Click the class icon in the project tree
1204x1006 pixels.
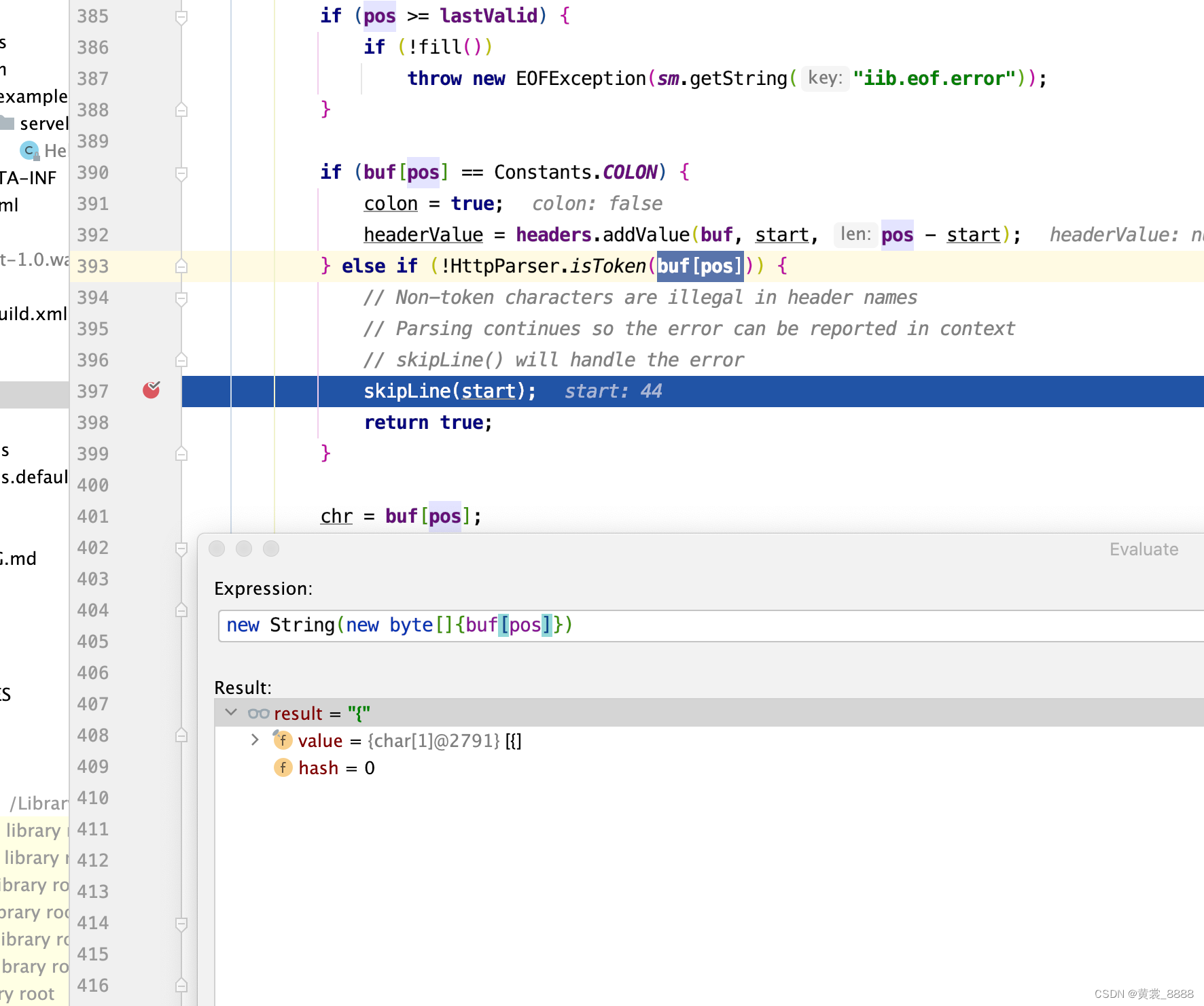coord(29,150)
